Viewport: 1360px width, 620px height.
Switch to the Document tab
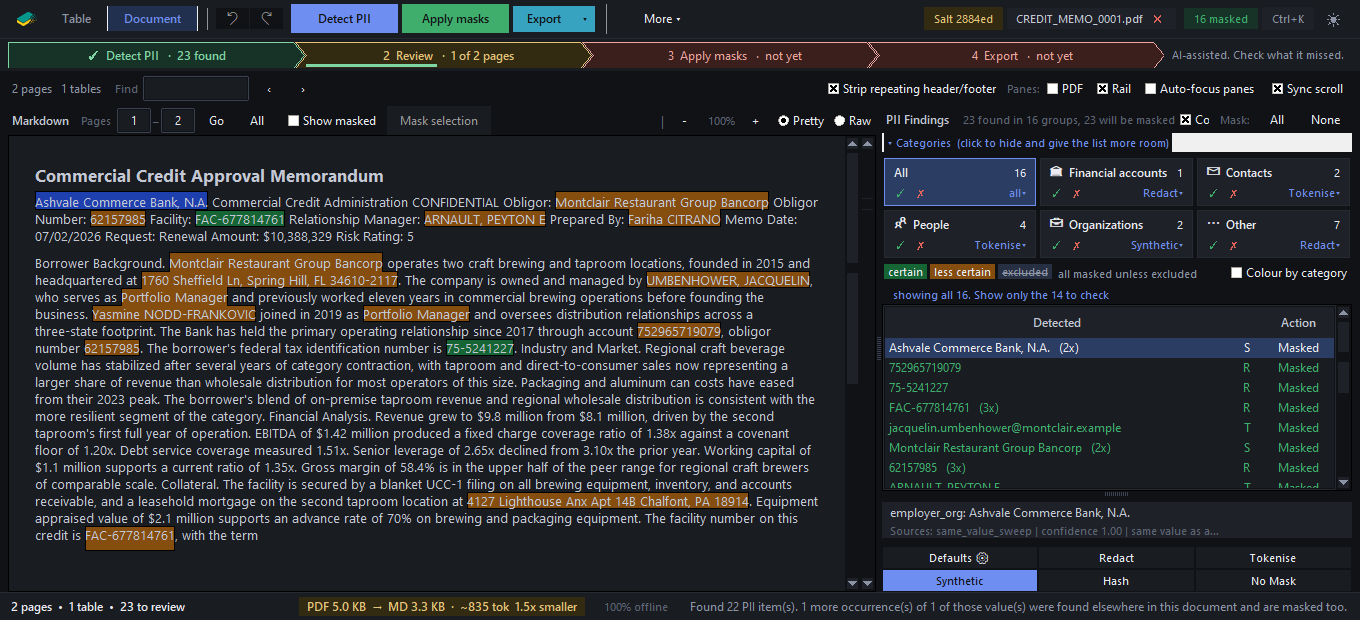[x=153, y=19]
